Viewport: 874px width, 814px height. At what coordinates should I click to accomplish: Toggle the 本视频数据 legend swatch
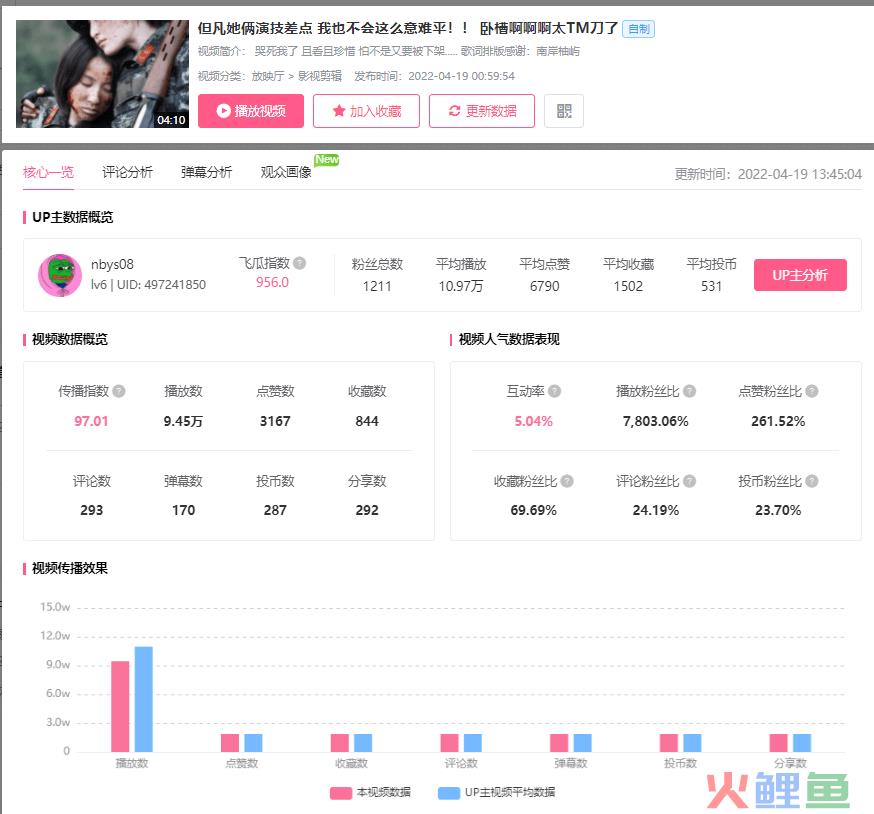coord(341,793)
